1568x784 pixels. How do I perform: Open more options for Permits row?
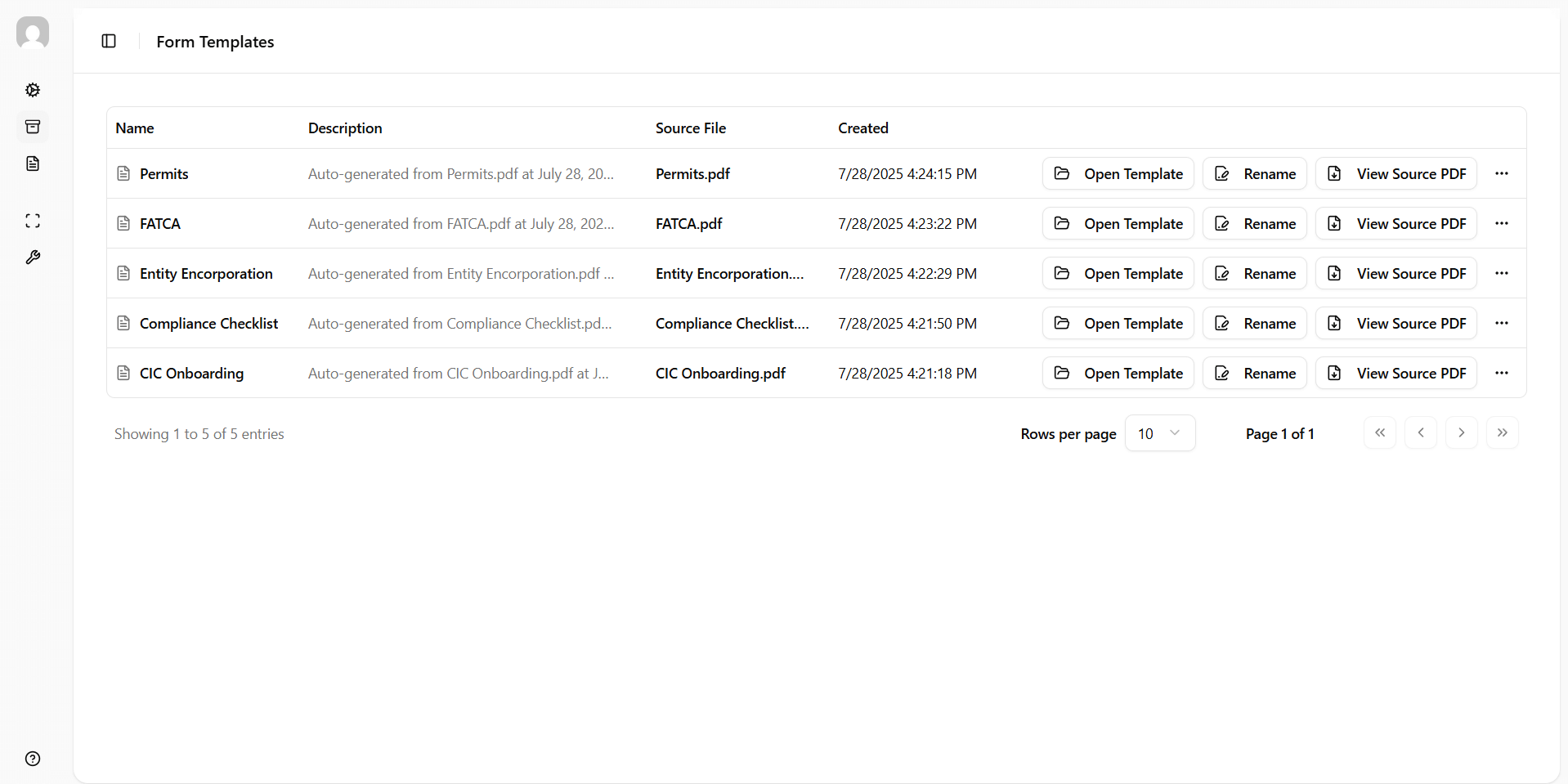pos(1501,173)
